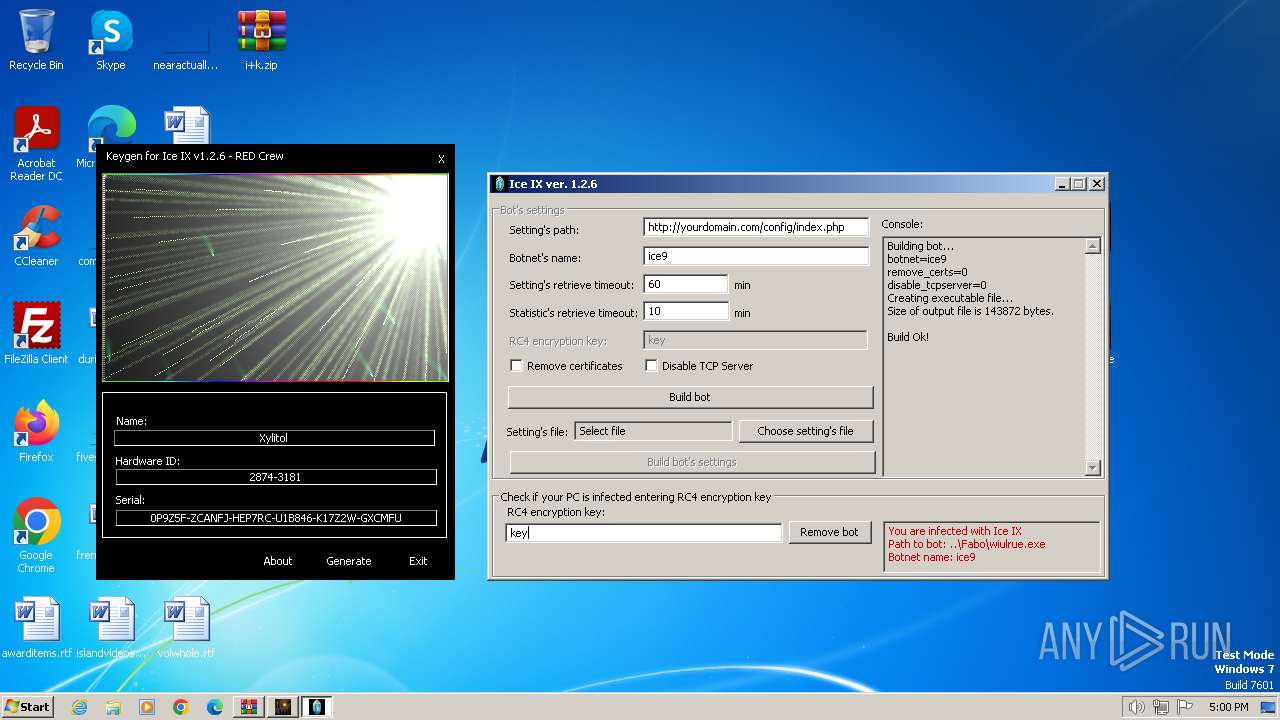The width and height of the screenshot is (1280, 720).
Task: Click the keygen Name field
Action: (x=274, y=438)
